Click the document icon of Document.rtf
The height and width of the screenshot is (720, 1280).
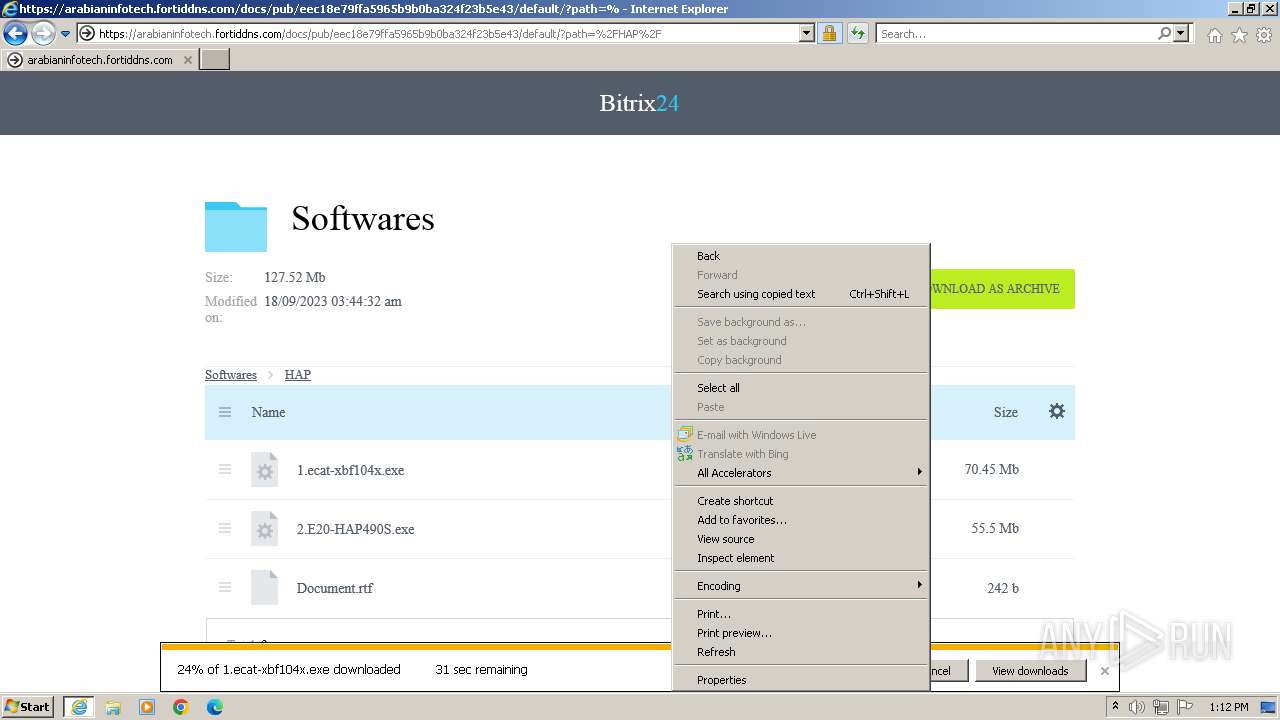point(264,588)
